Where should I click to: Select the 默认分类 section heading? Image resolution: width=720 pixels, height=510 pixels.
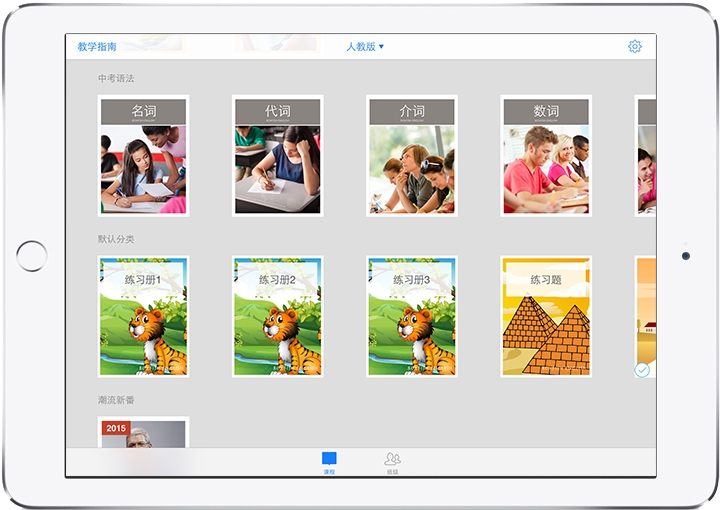116,239
